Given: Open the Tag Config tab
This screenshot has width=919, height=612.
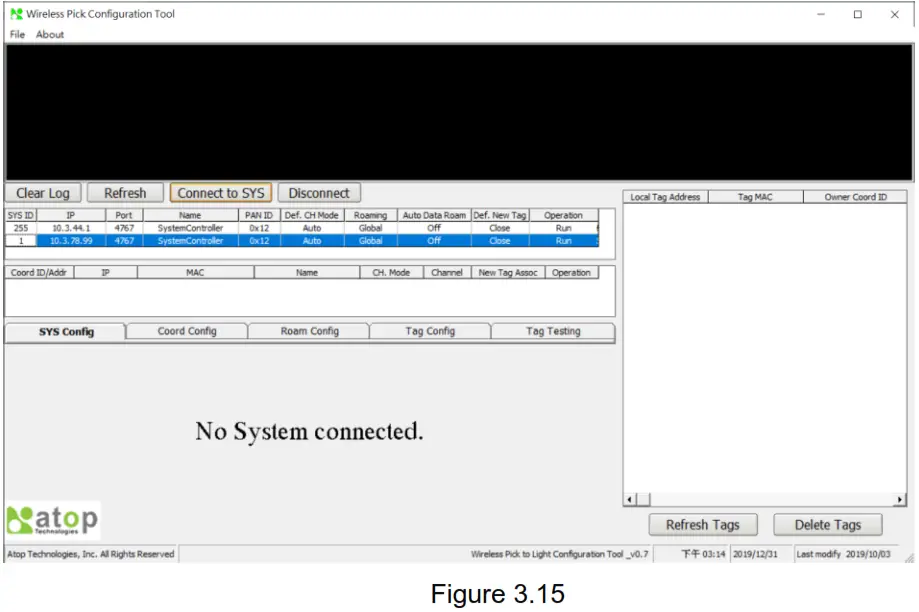Looking at the screenshot, I should [430, 331].
